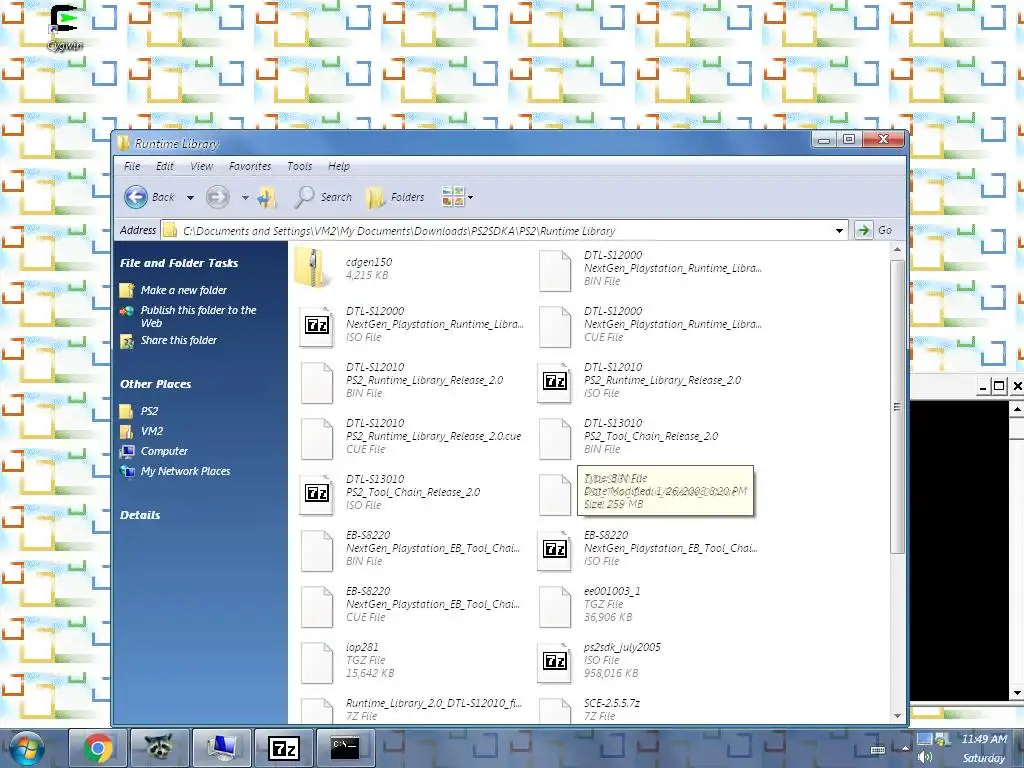Viewport: 1024px width, 768px height.
Task: Click the raccoon taskbar application icon
Action: click(160, 748)
